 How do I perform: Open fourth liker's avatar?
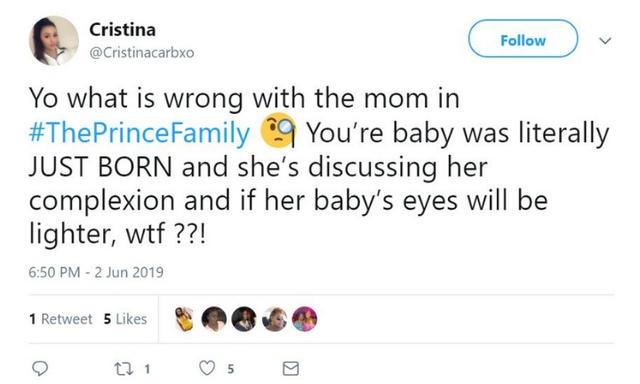point(274,319)
